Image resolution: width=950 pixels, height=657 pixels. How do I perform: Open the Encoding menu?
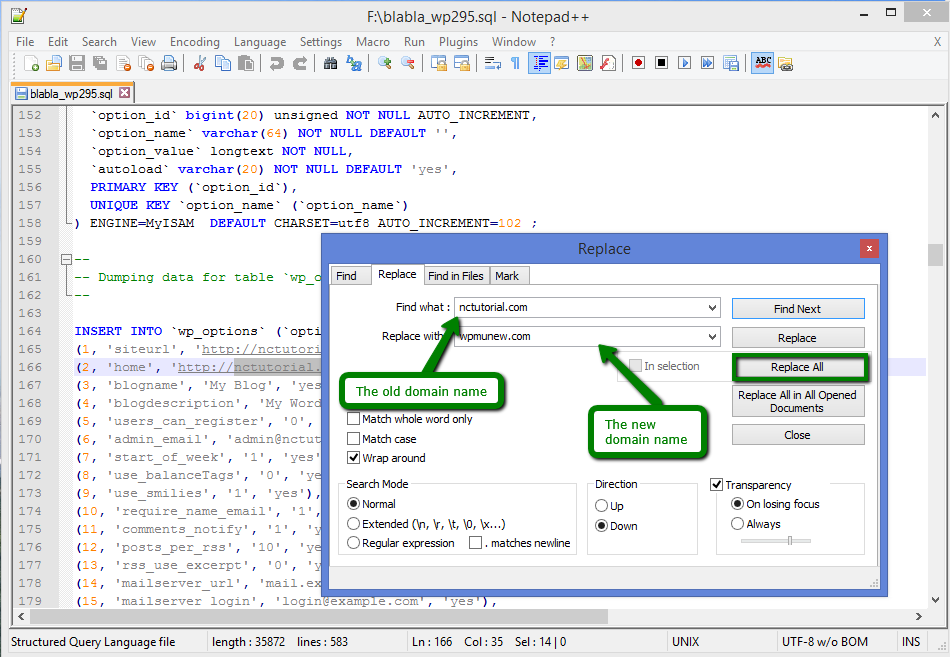tap(194, 42)
